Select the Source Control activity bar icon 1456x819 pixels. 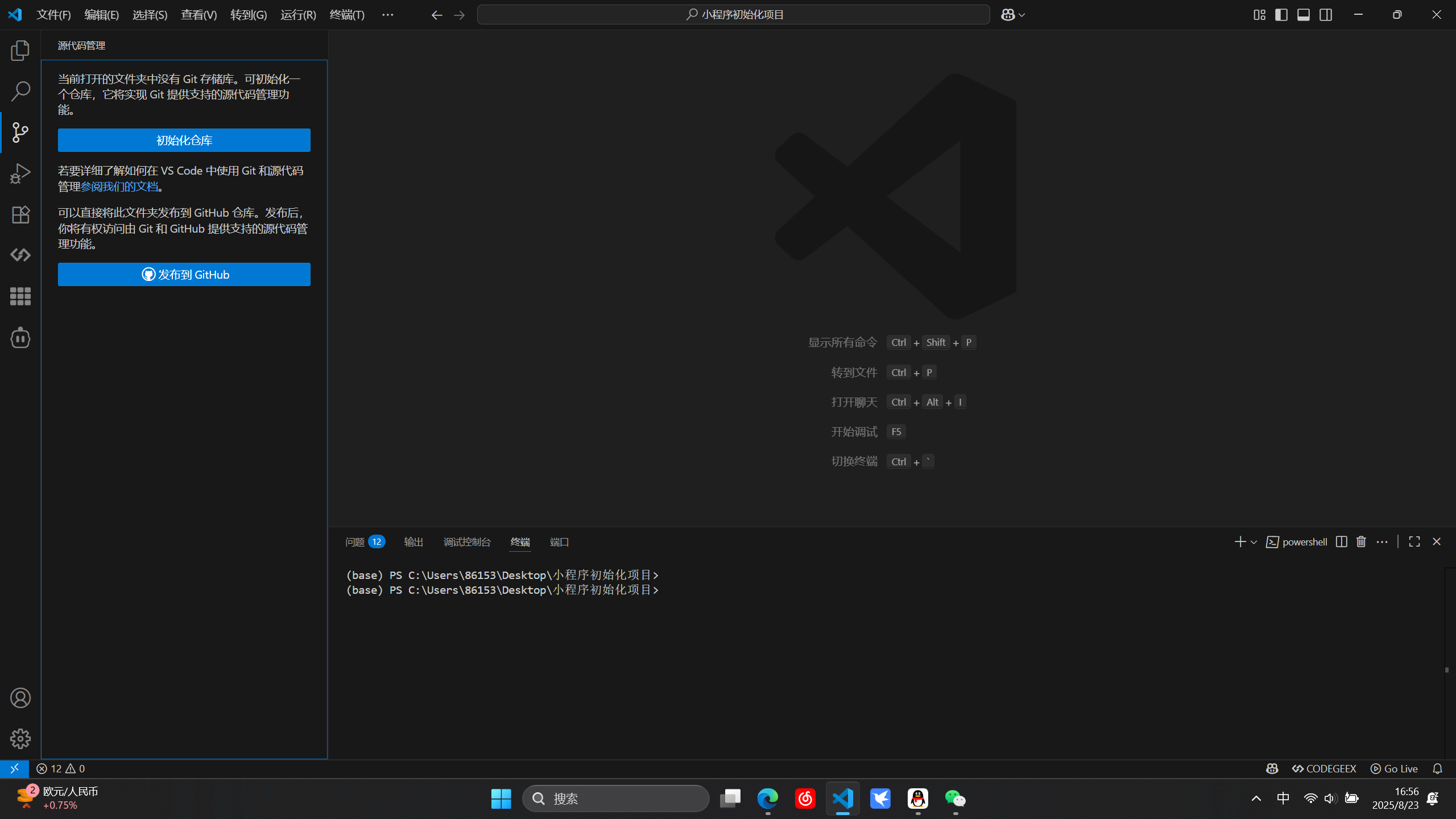(20, 133)
